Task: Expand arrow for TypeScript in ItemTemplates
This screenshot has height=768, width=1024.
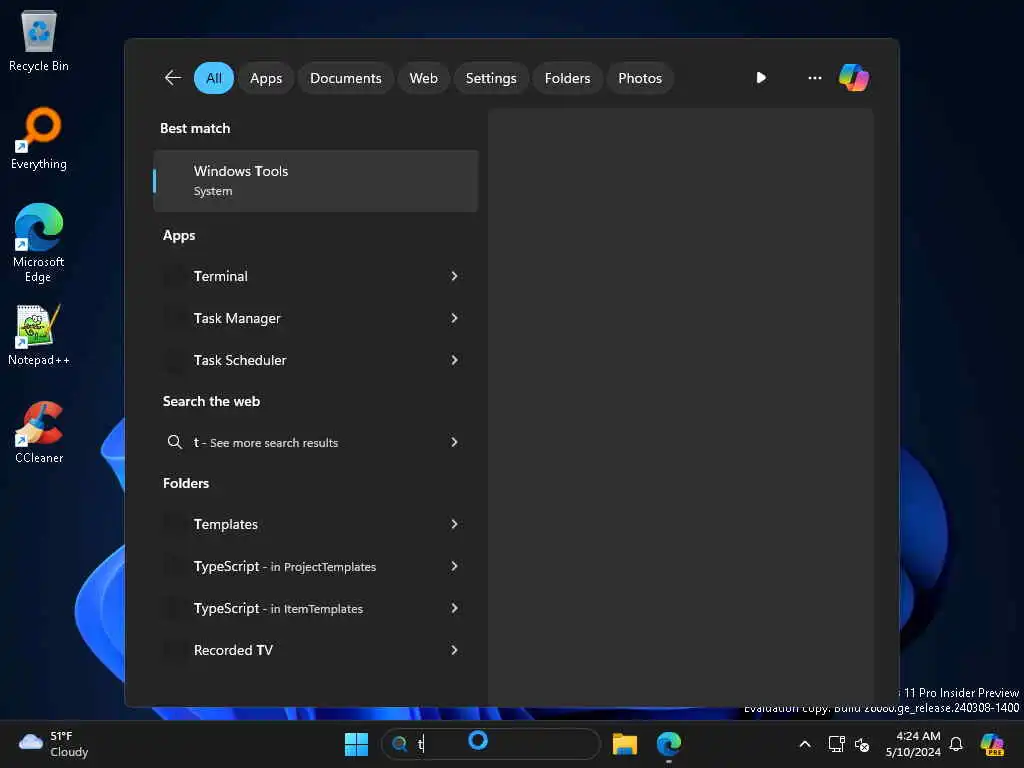Action: click(x=454, y=608)
